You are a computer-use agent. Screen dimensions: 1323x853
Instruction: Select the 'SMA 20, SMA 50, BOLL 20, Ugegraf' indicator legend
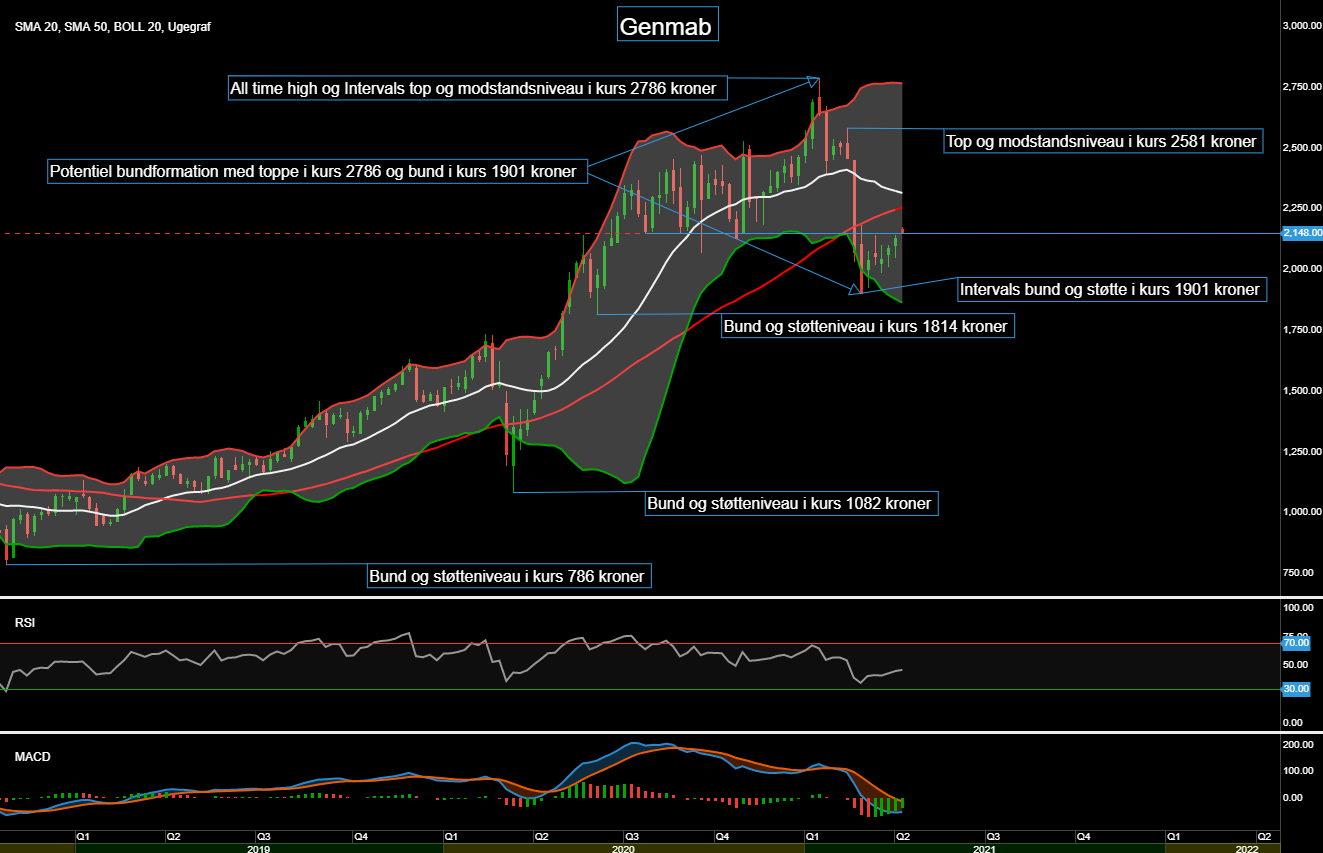click(x=112, y=27)
